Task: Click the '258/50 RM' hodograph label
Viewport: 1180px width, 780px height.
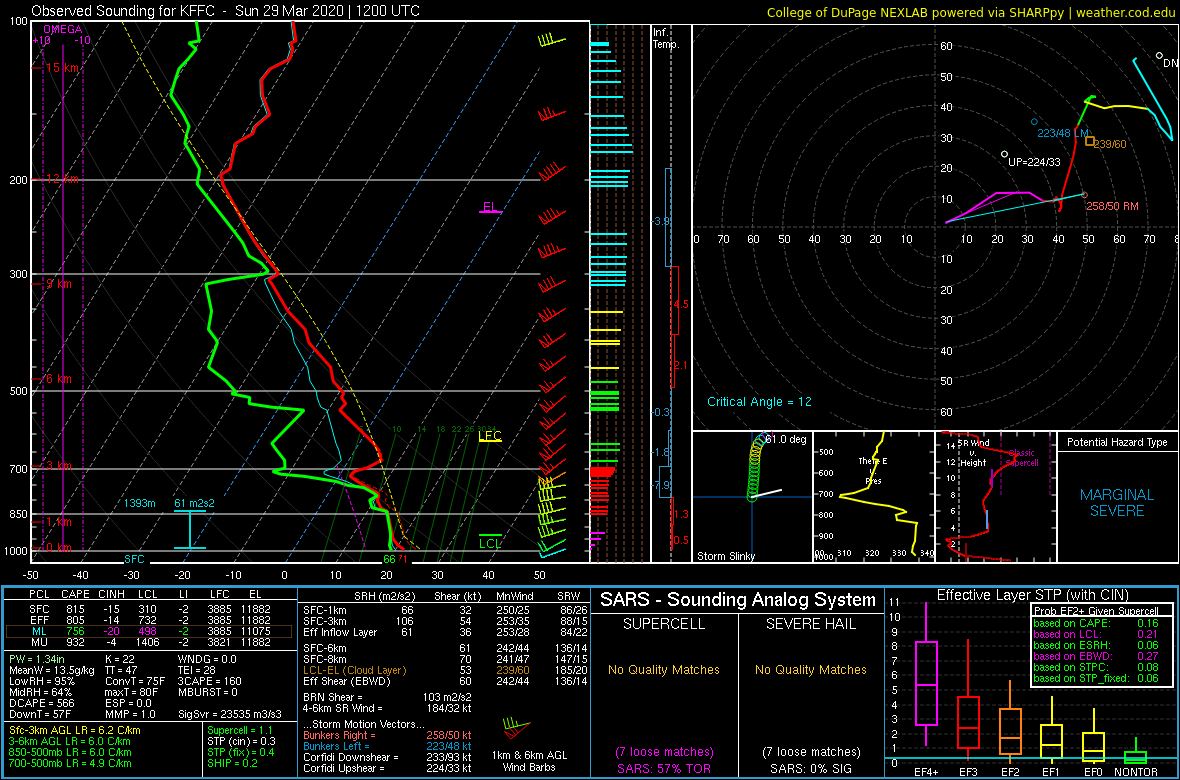Action: 1111,205
